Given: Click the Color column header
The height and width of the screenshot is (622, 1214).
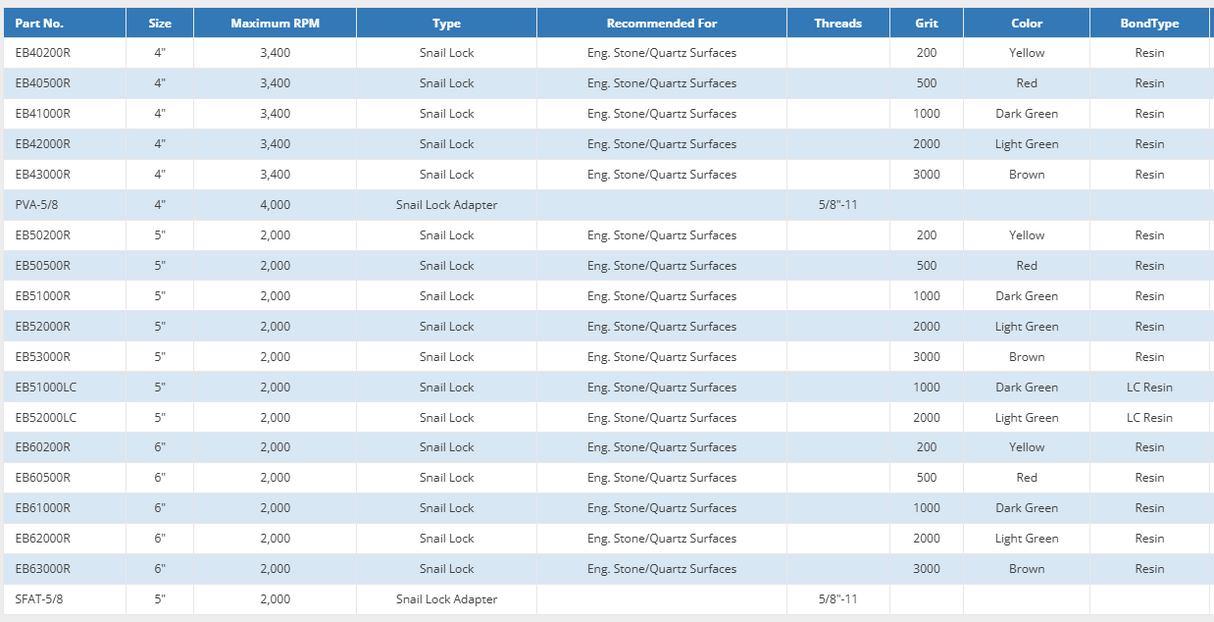Looking at the screenshot, I should point(1026,23).
